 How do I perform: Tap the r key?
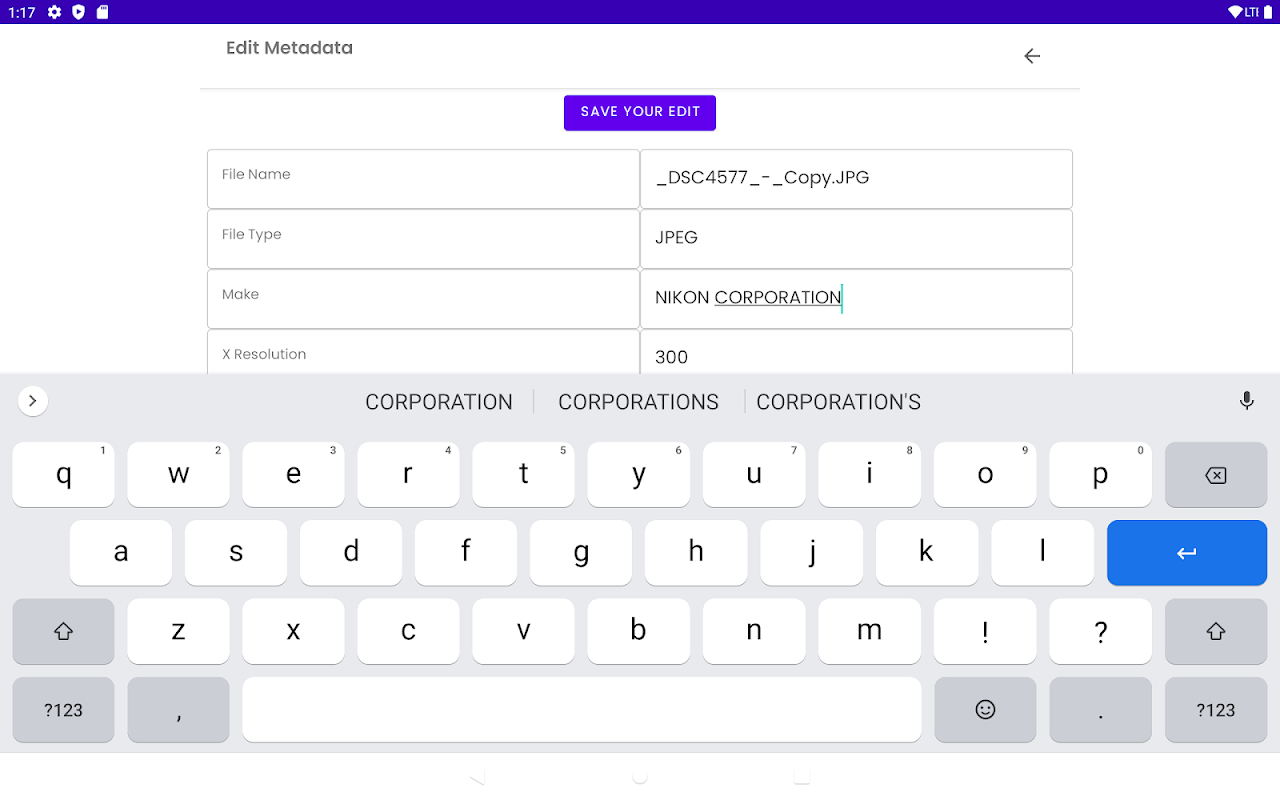point(408,475)
